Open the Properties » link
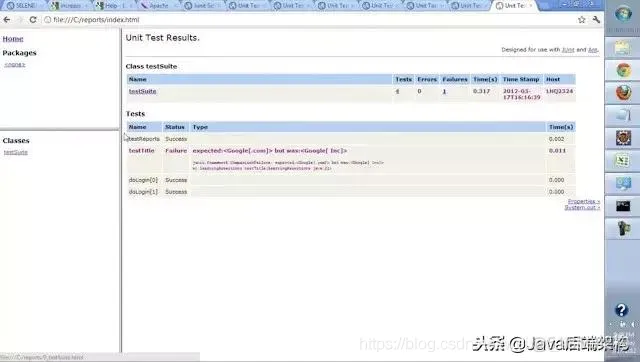The width and height of the screenshot is (640, 362). [584, 201]
